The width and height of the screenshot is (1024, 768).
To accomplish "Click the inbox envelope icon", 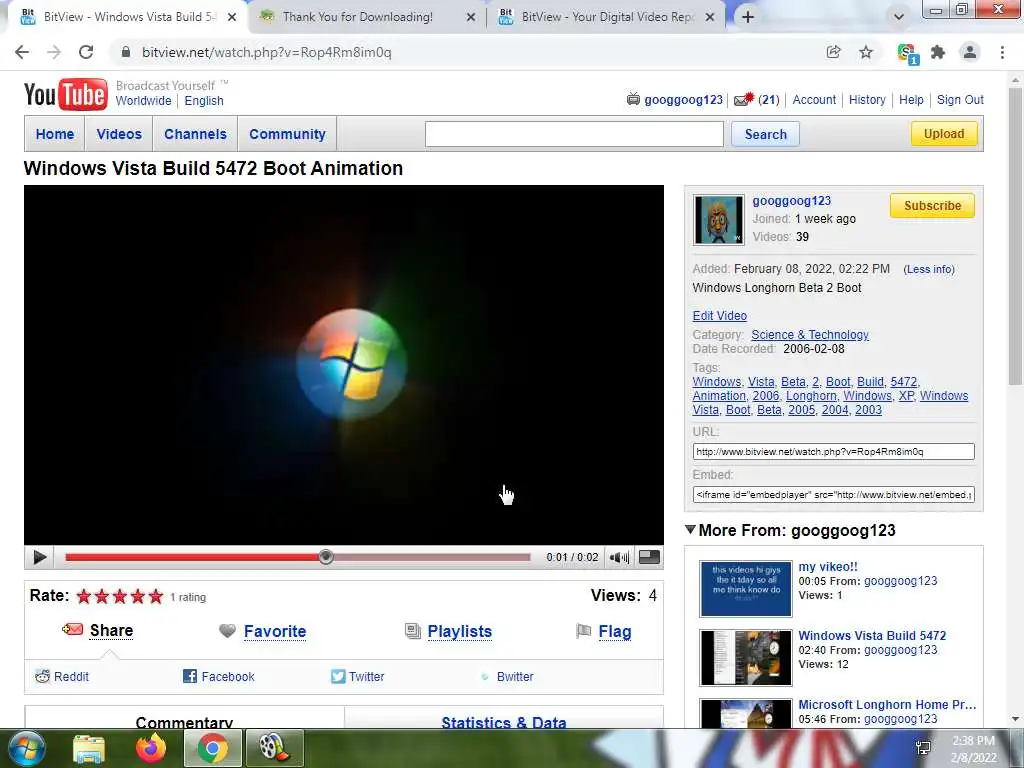I will (744, 99).
